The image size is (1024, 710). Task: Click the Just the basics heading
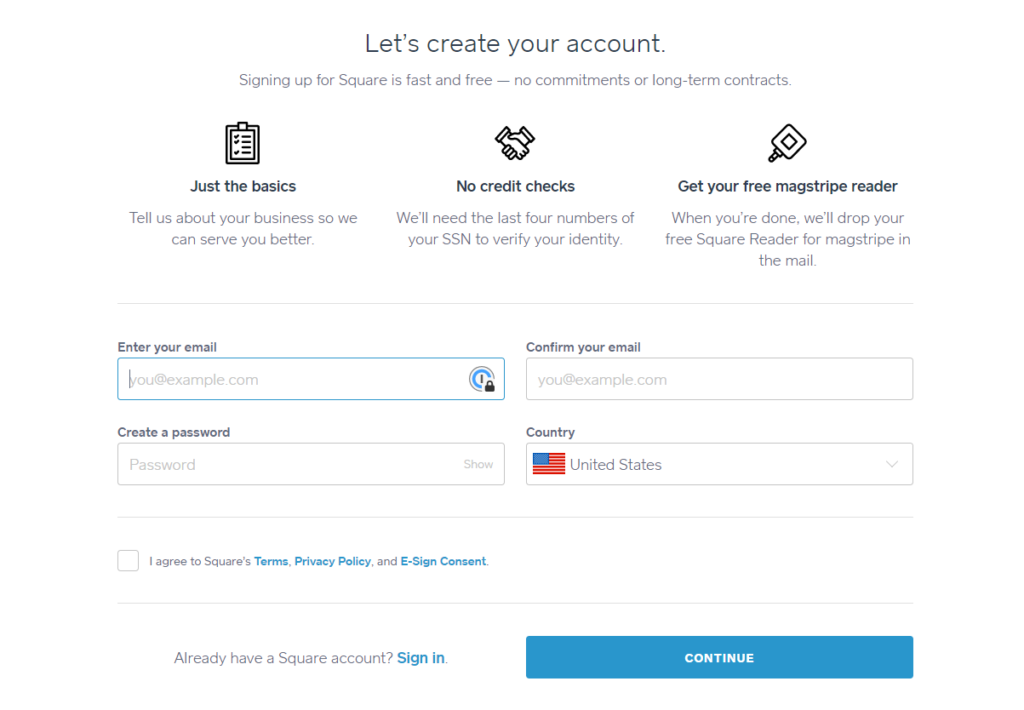tap(243, 186)
